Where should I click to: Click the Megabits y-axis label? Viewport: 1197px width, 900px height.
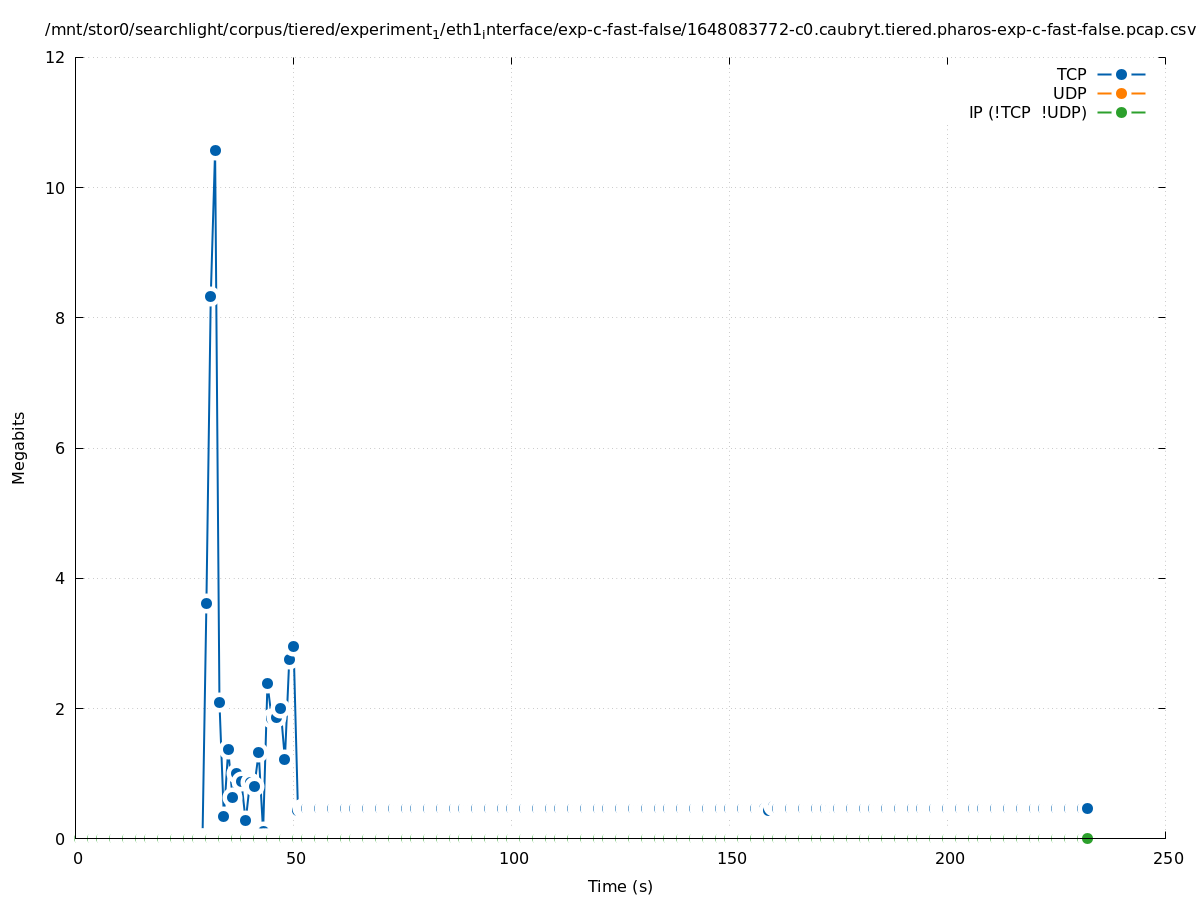(x=19, y=447)
